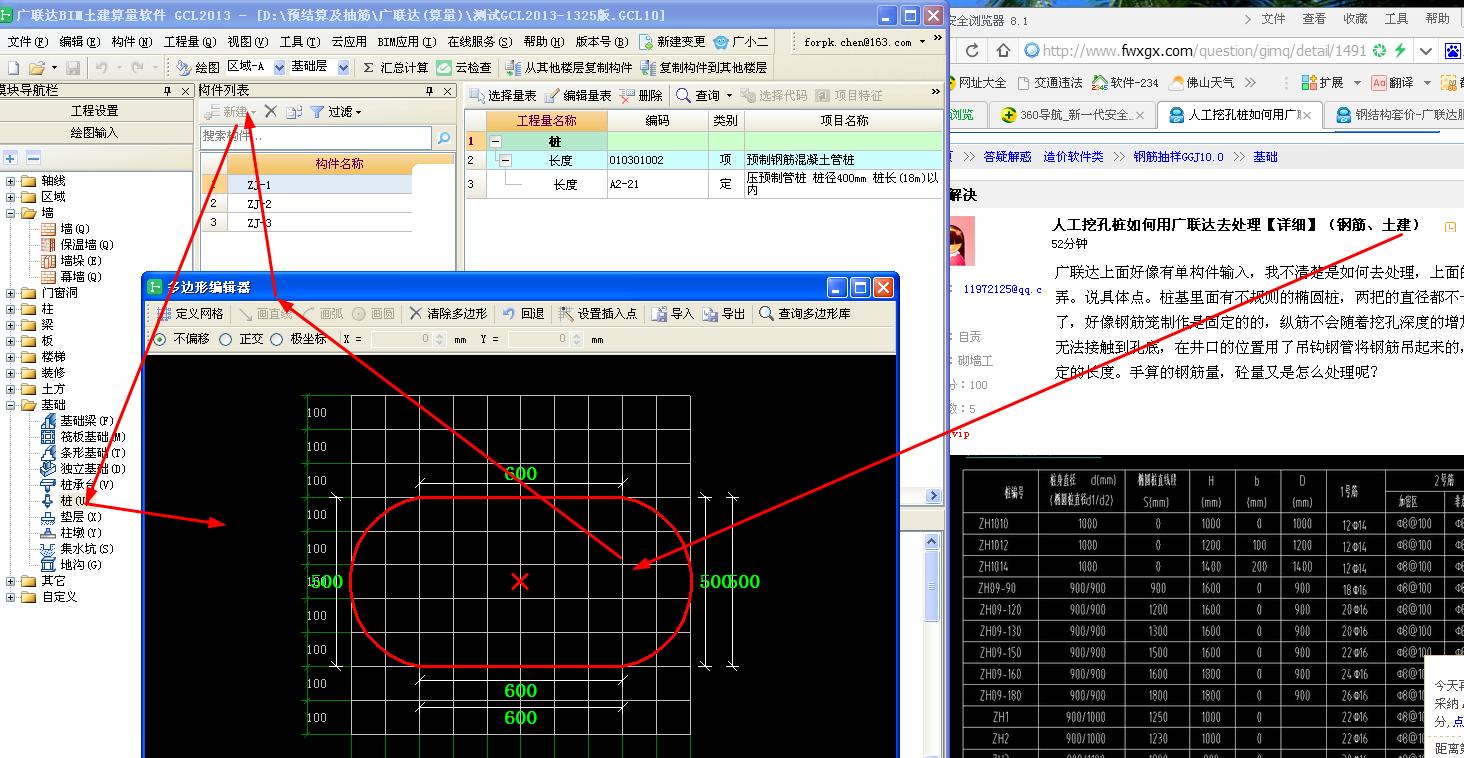The height and width of the screenshot is (758, 1464).
Task: Click 答疑解惑 breadcrumb link
Action: [x=1007, y=157]
